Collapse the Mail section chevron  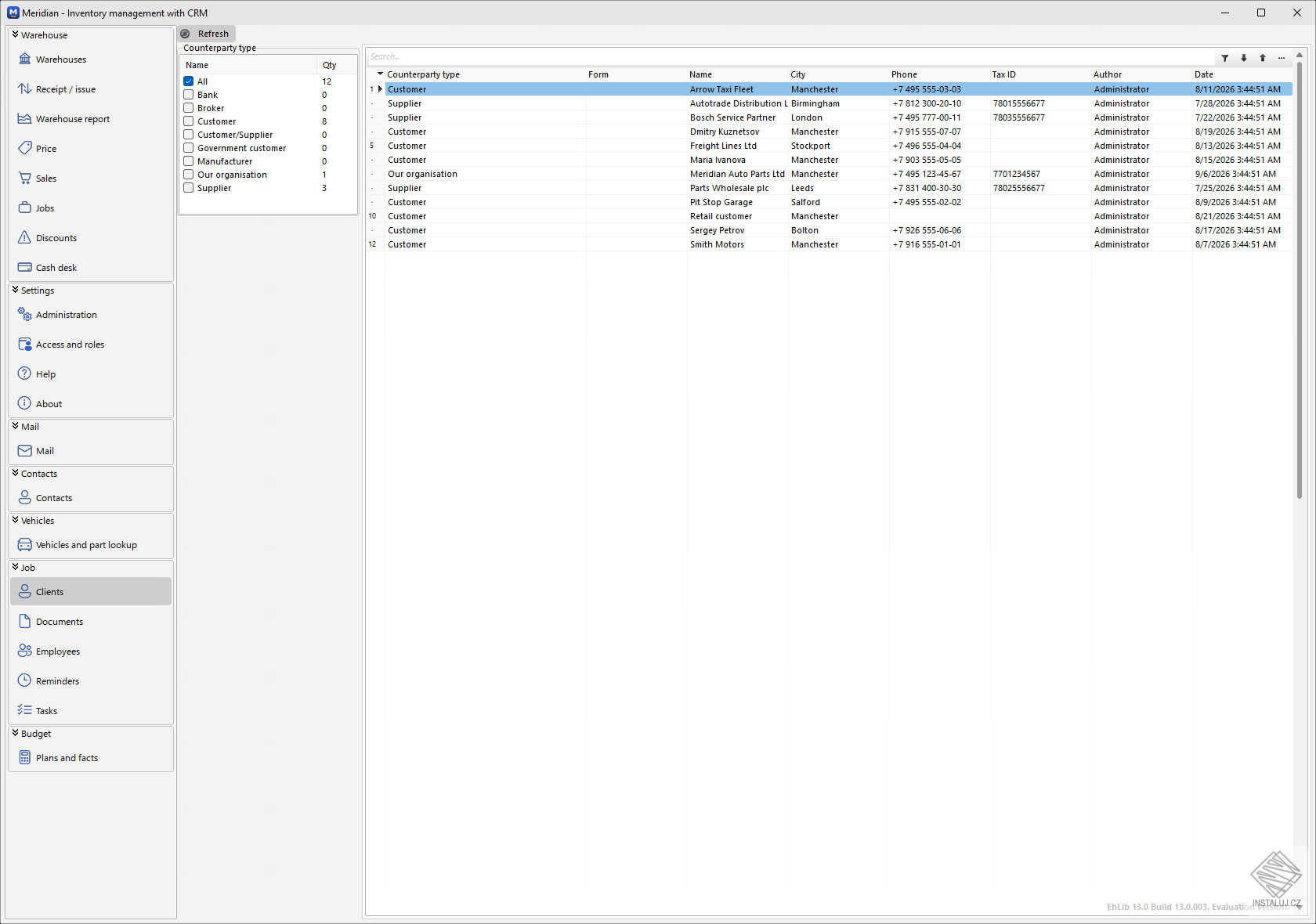[15, 426]
